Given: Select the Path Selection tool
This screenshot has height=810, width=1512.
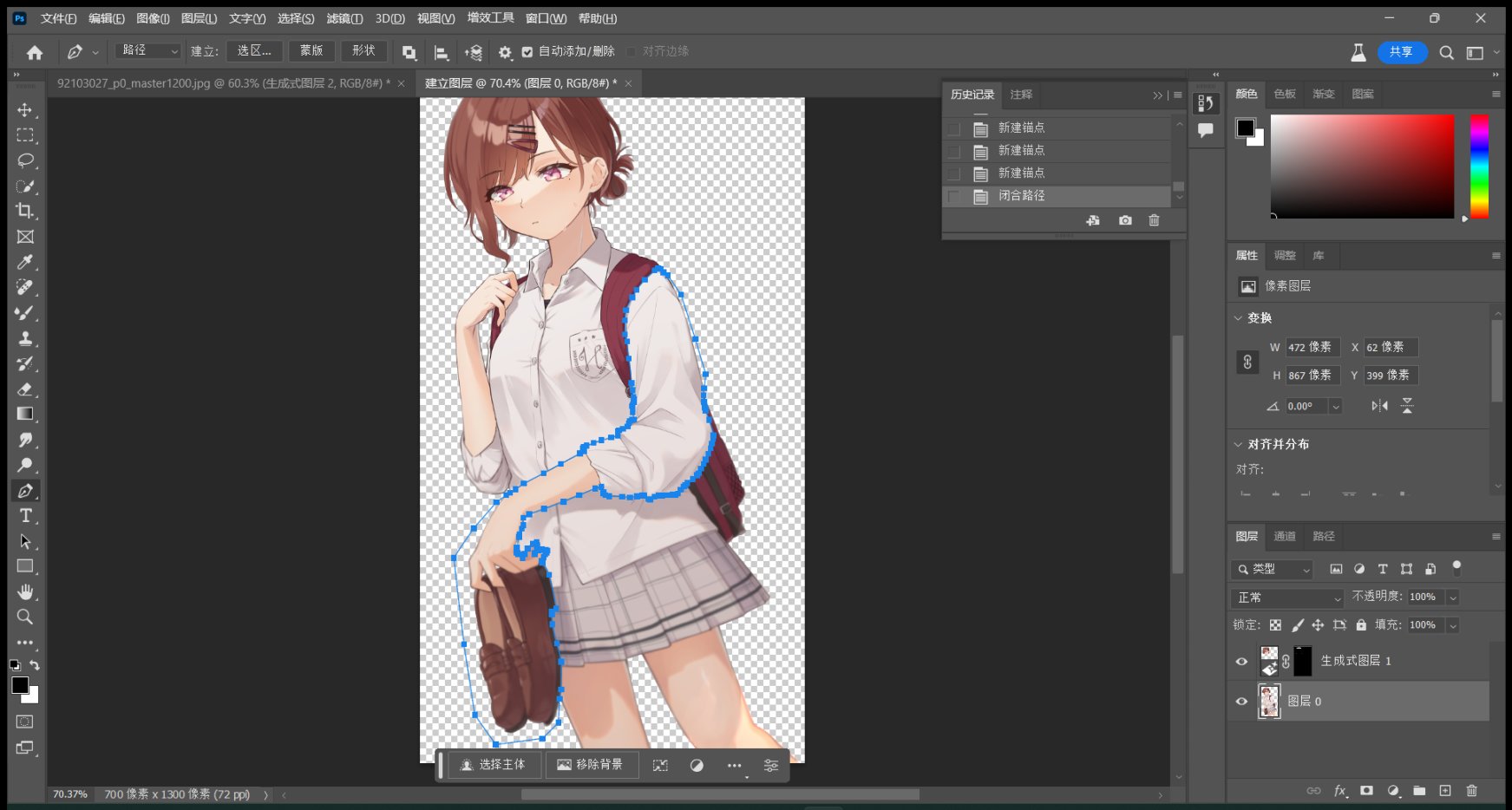Looking at the screenshot, I should pyautogui.click(x=25, y=541).
